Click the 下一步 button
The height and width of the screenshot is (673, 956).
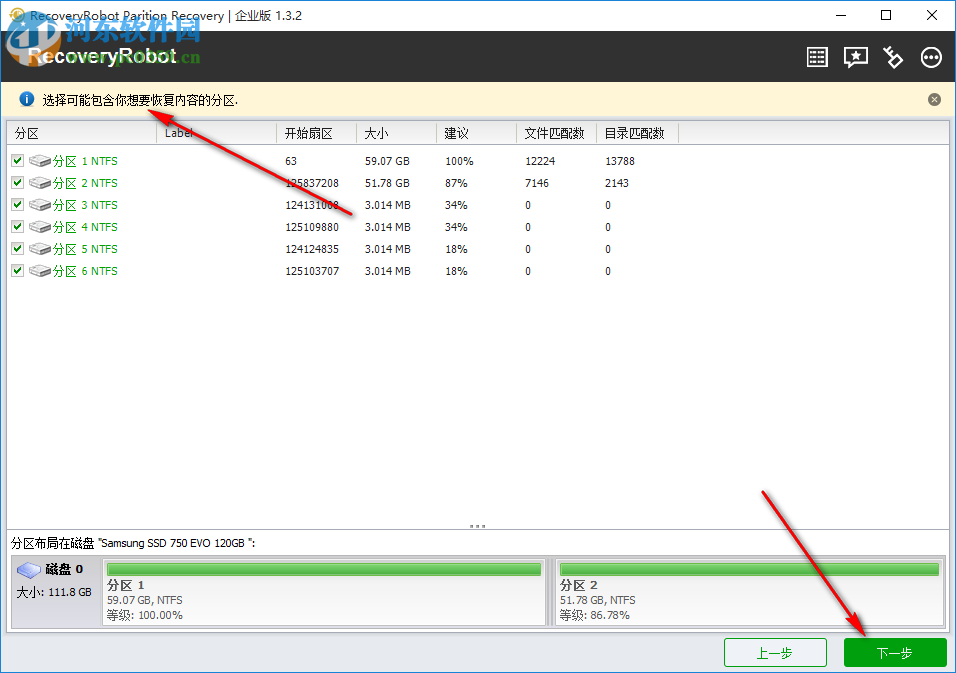(x=894, y=652)
